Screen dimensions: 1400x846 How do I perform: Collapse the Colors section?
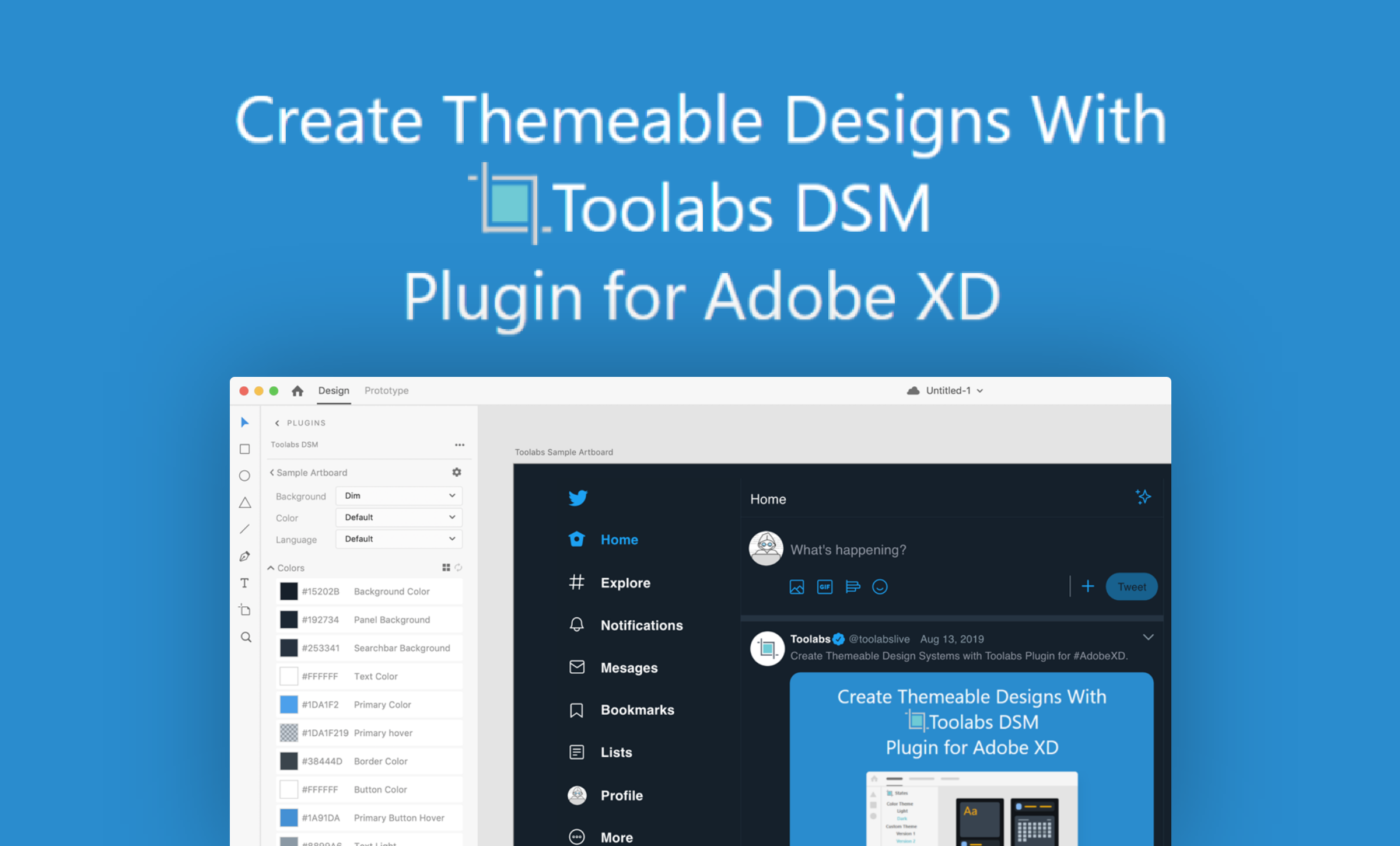click(271, 567)
